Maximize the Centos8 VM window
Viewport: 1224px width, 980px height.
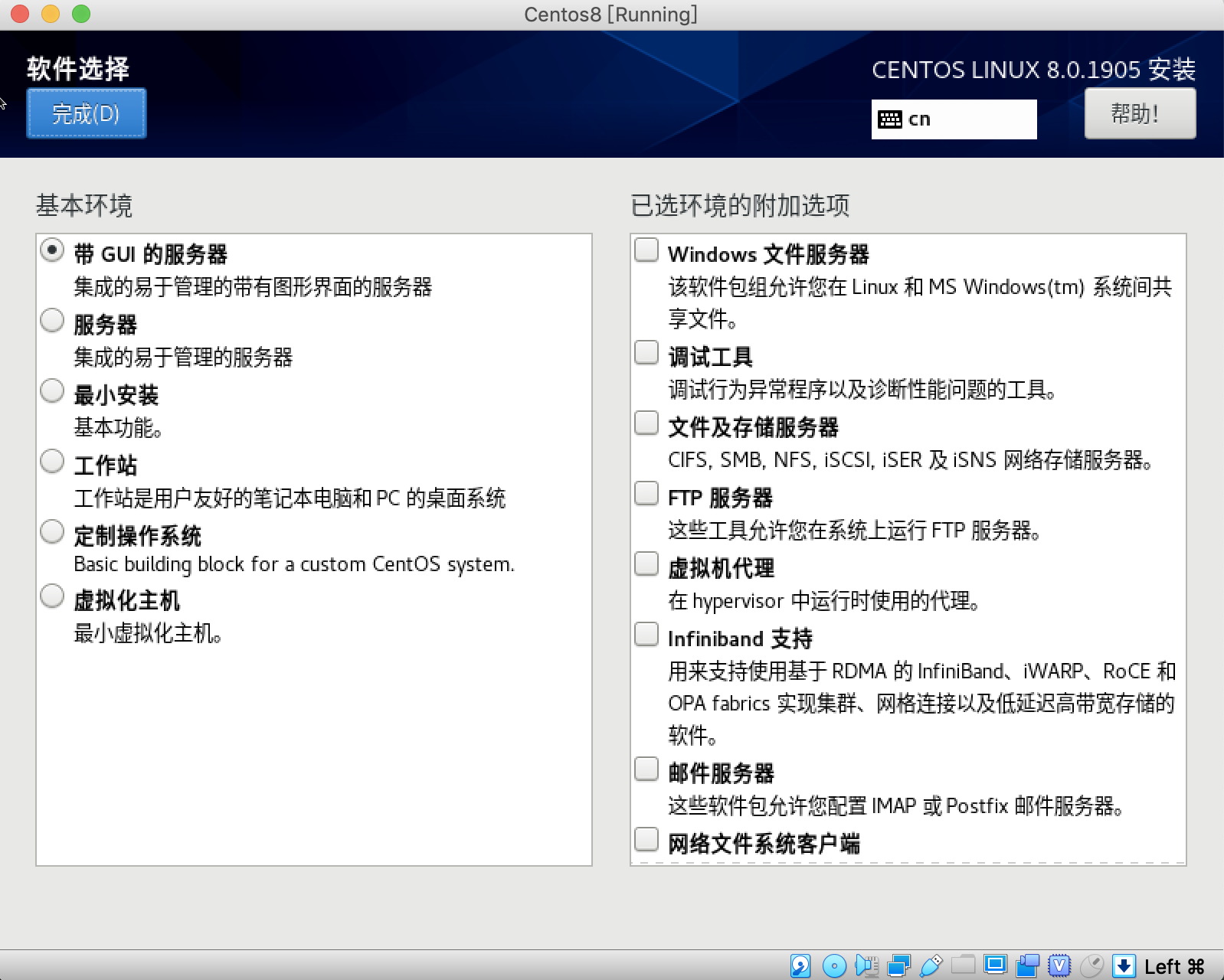click(81, 14)
